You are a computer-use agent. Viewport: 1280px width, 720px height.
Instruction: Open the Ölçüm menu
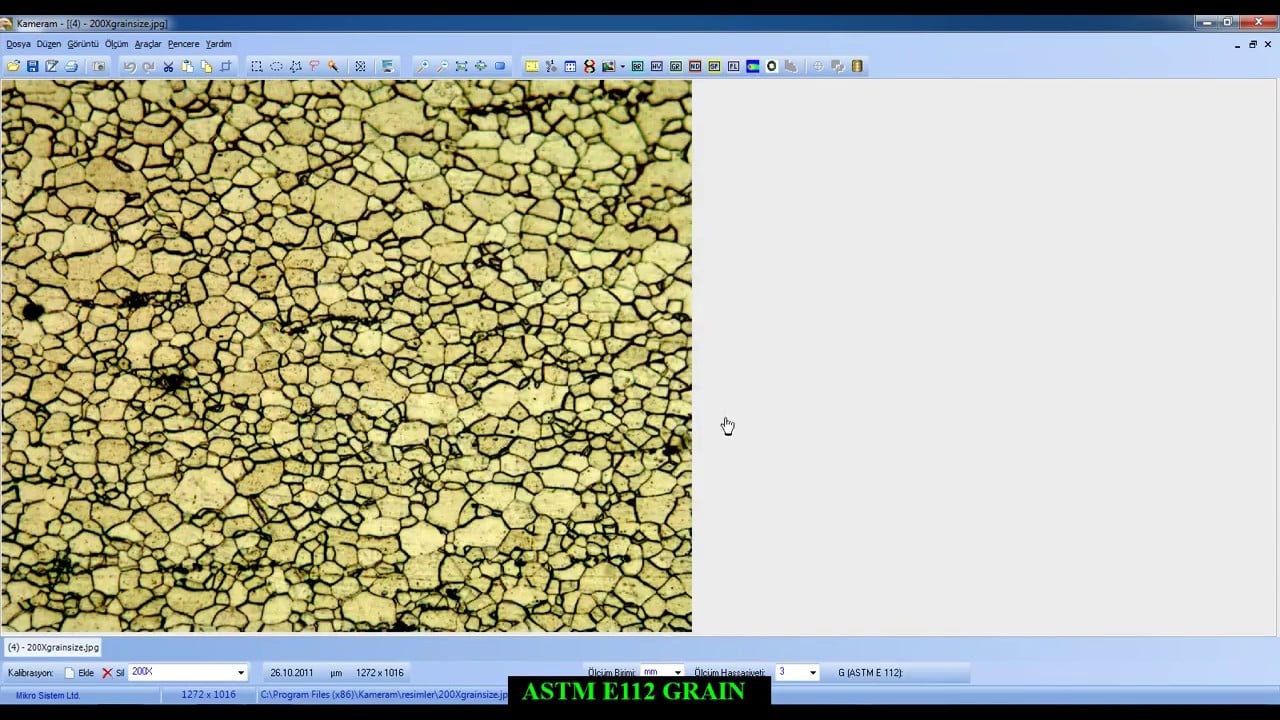click(x=117, y=44)
